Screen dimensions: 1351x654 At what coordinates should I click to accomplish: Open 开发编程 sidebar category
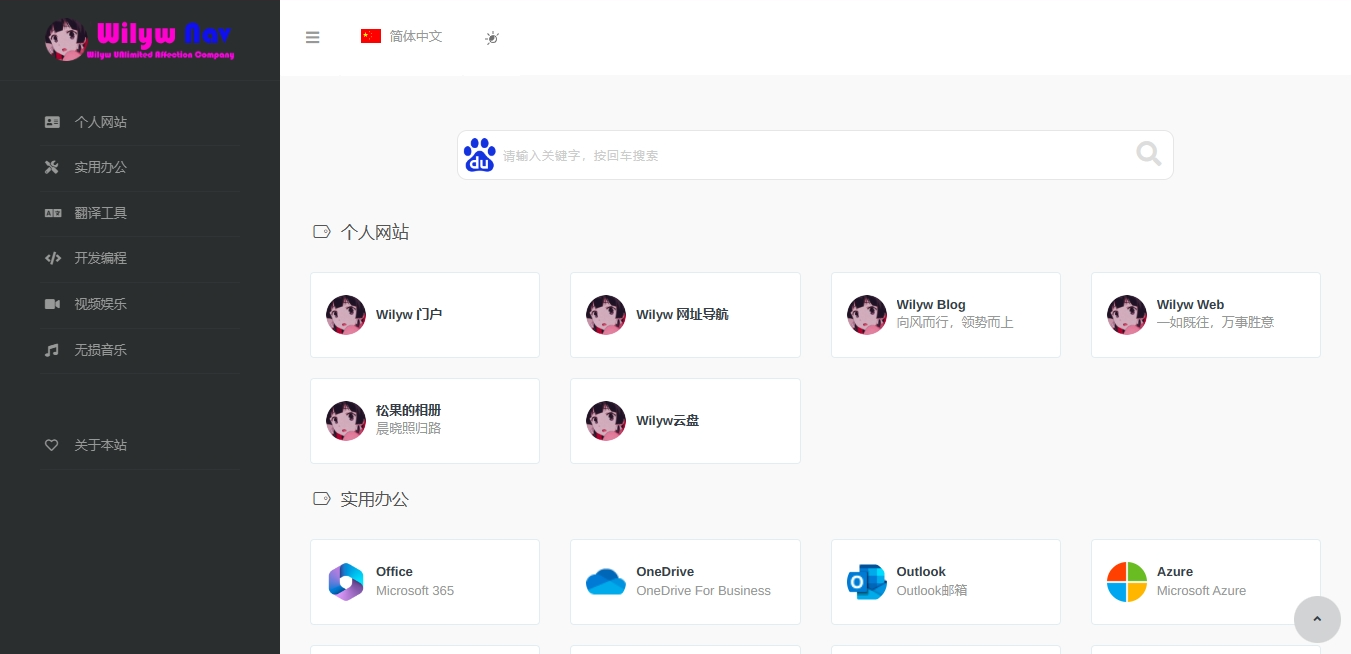tap(100, 258)
